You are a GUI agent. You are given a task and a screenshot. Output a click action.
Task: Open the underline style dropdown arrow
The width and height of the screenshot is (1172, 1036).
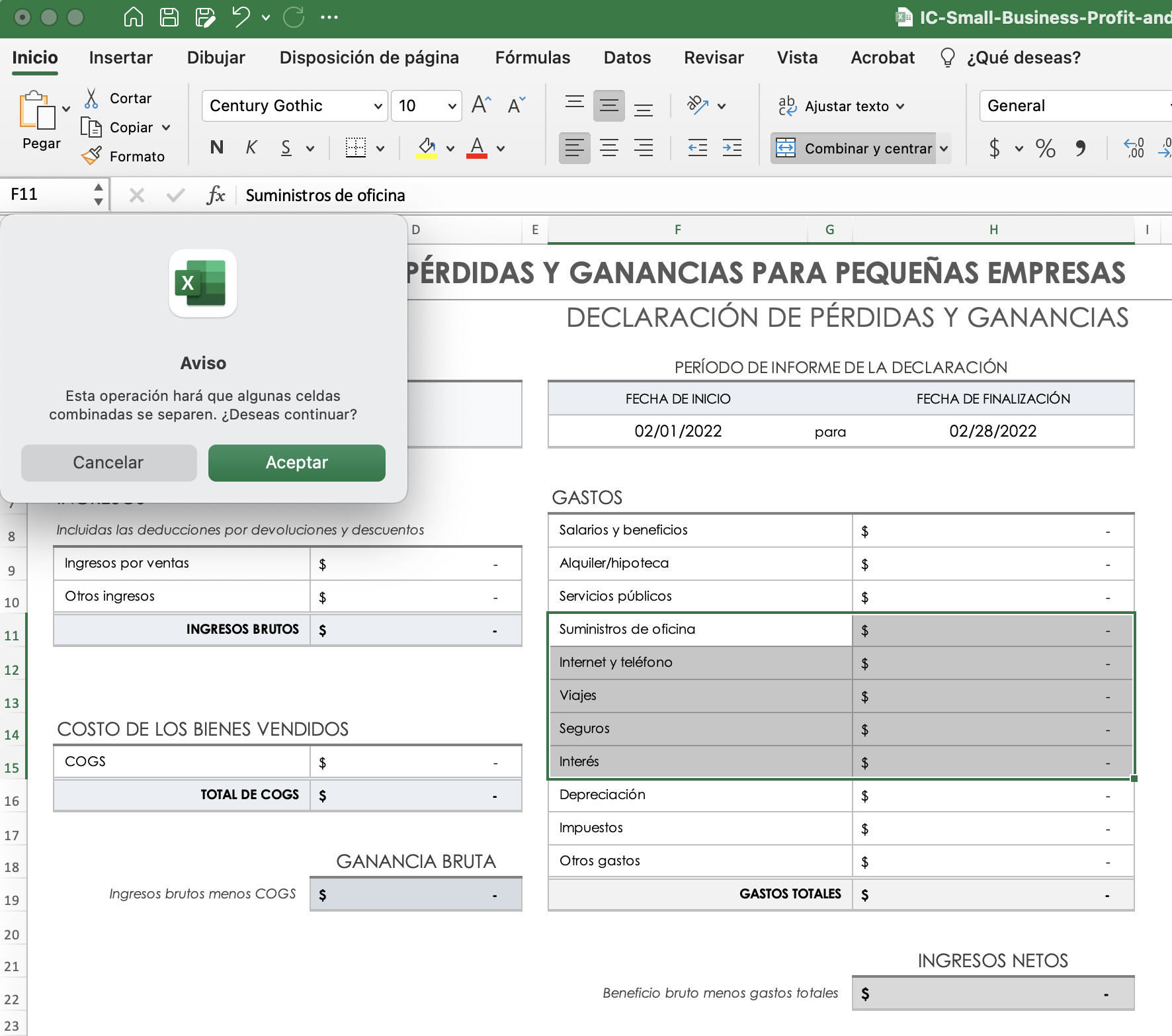310,148
